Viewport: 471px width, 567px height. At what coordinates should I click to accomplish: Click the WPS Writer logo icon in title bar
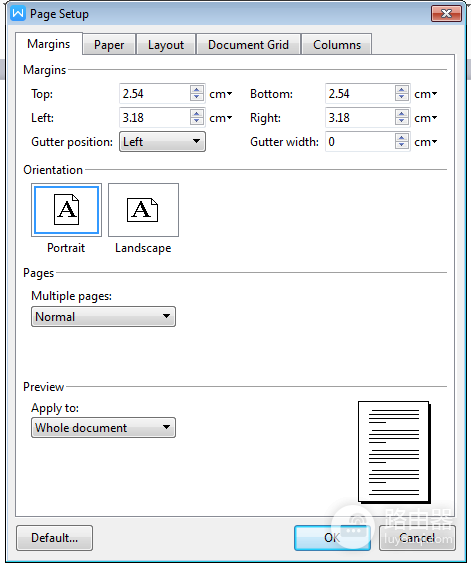(x=18, y=14)
